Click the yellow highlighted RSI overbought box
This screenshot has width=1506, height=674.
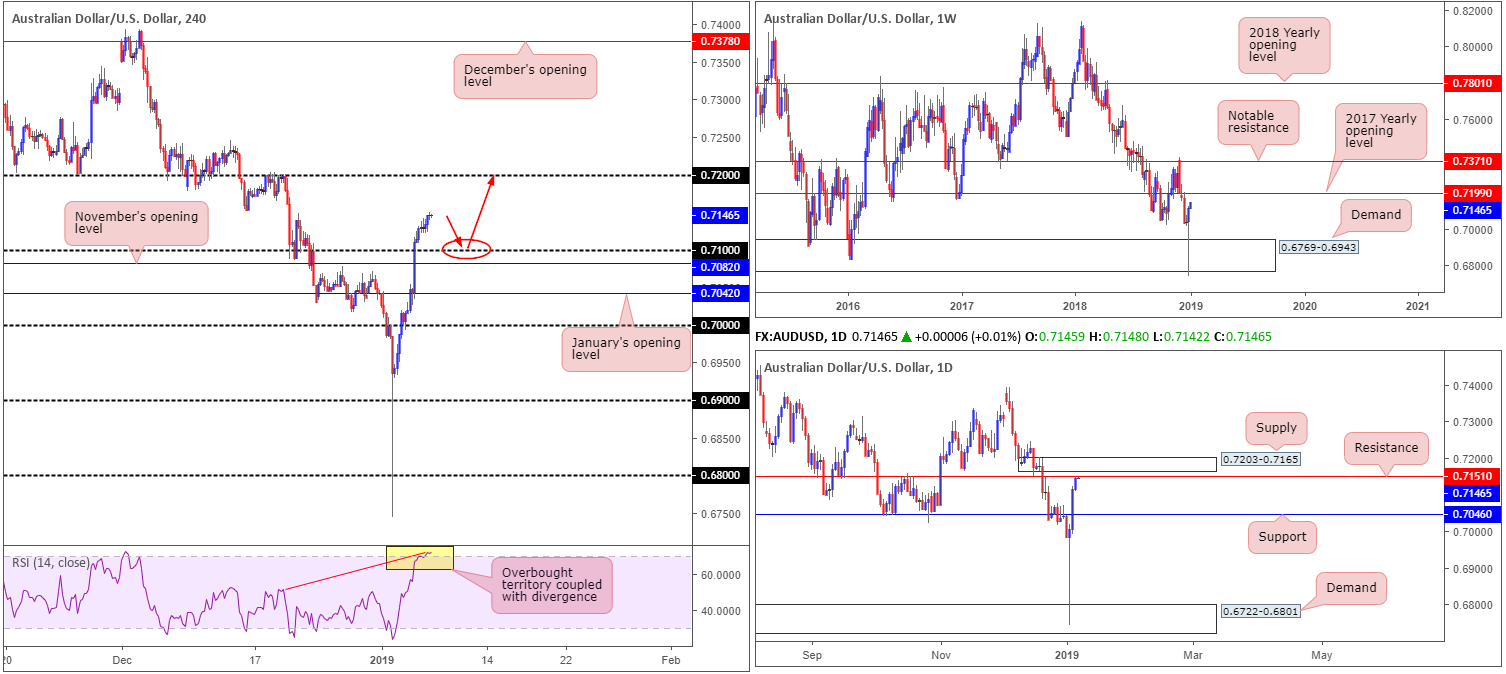tap(420, 558)
